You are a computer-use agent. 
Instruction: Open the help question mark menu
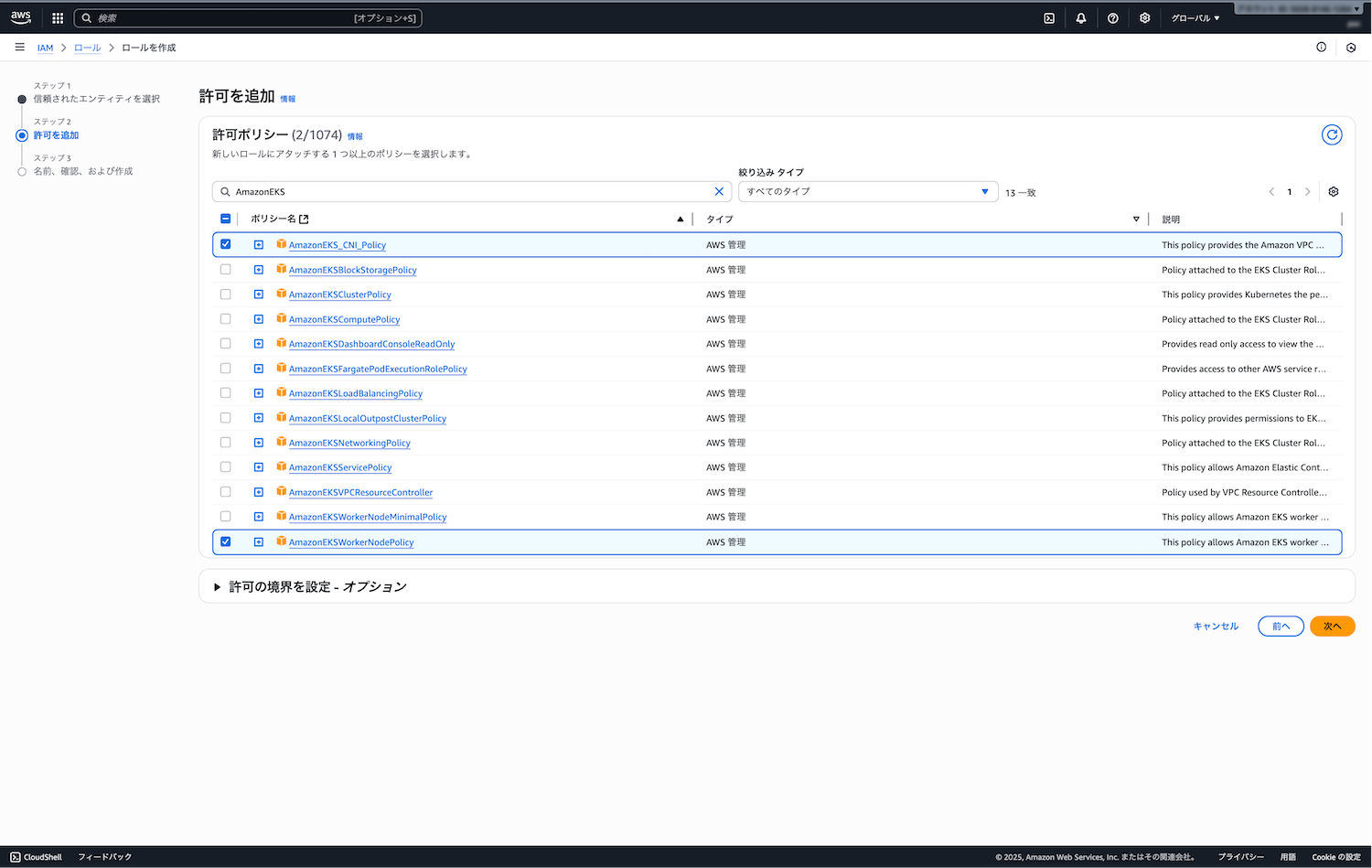[x=1113, y=18]
